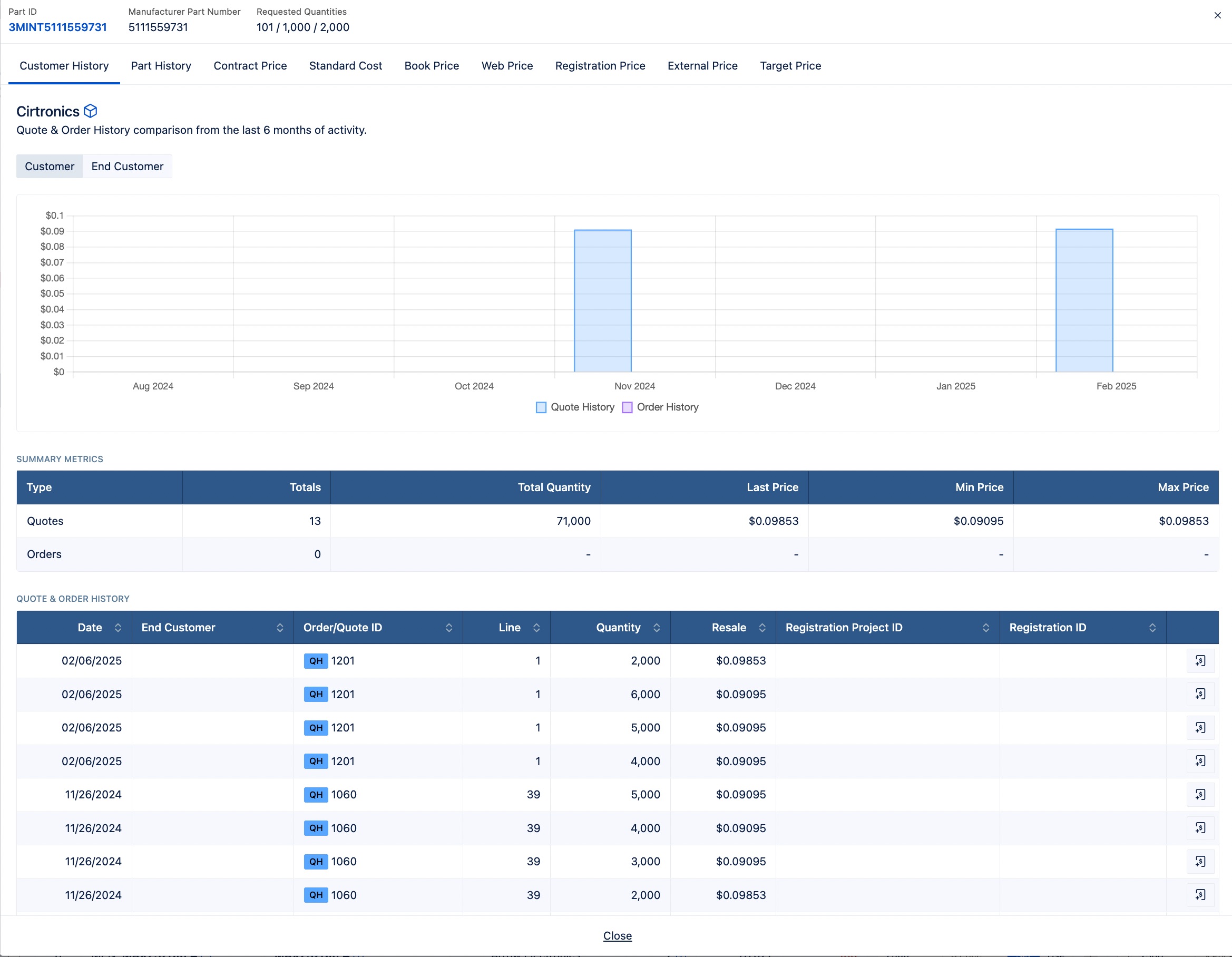Toggle Quote History legend series

tap(575, 407)
